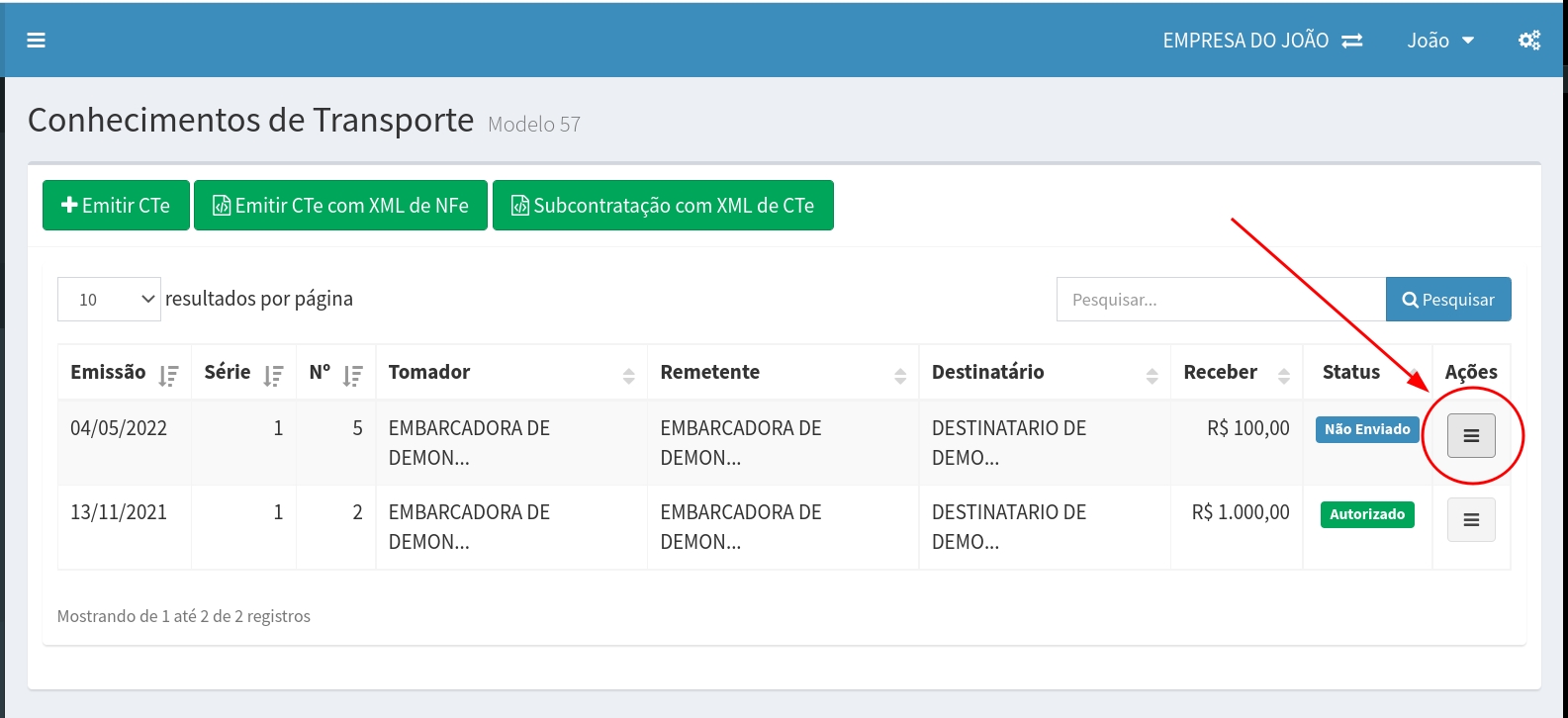Viewport: 1568px width, 718px height.
Task: Expand the João user dropdown
Action: click(1440, 41)
